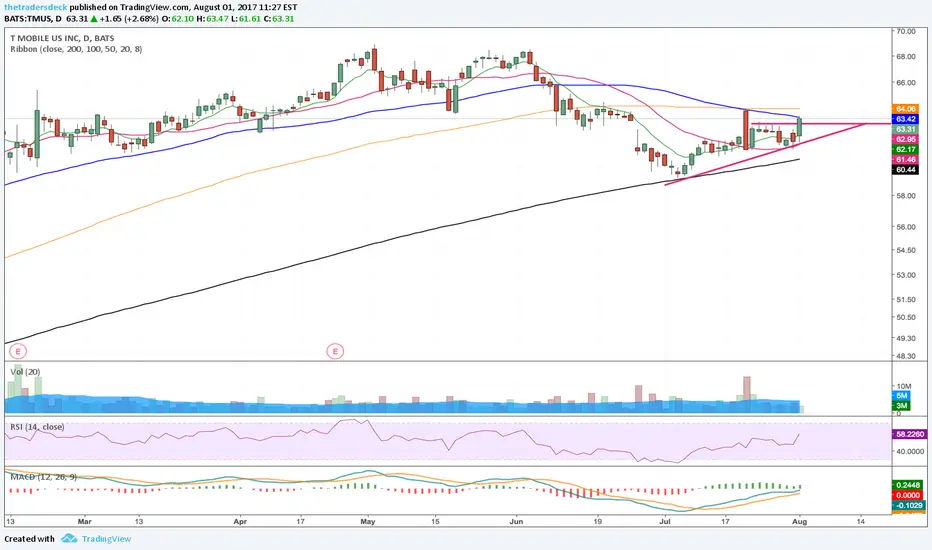Click the +1.65 (2.68%) change text

click(129, 18)
